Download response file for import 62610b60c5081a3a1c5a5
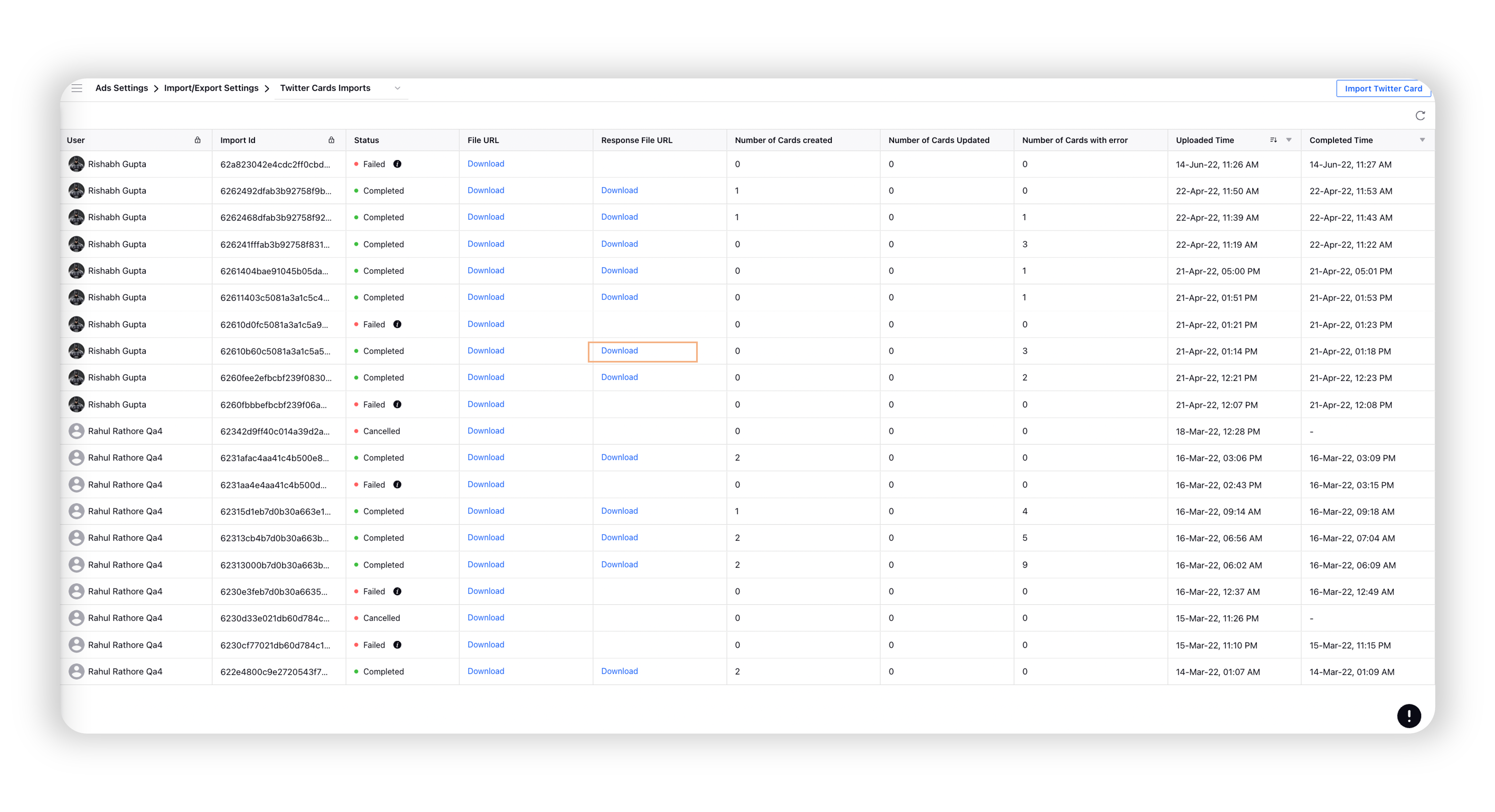Viewport: 1495px width, 812px height. point(619,350)
